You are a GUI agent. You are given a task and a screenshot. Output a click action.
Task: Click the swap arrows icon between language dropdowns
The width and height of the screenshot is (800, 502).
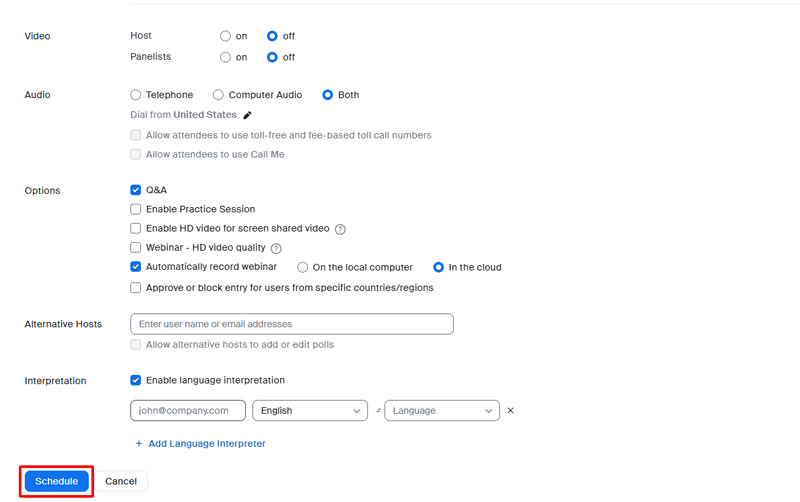378,411
